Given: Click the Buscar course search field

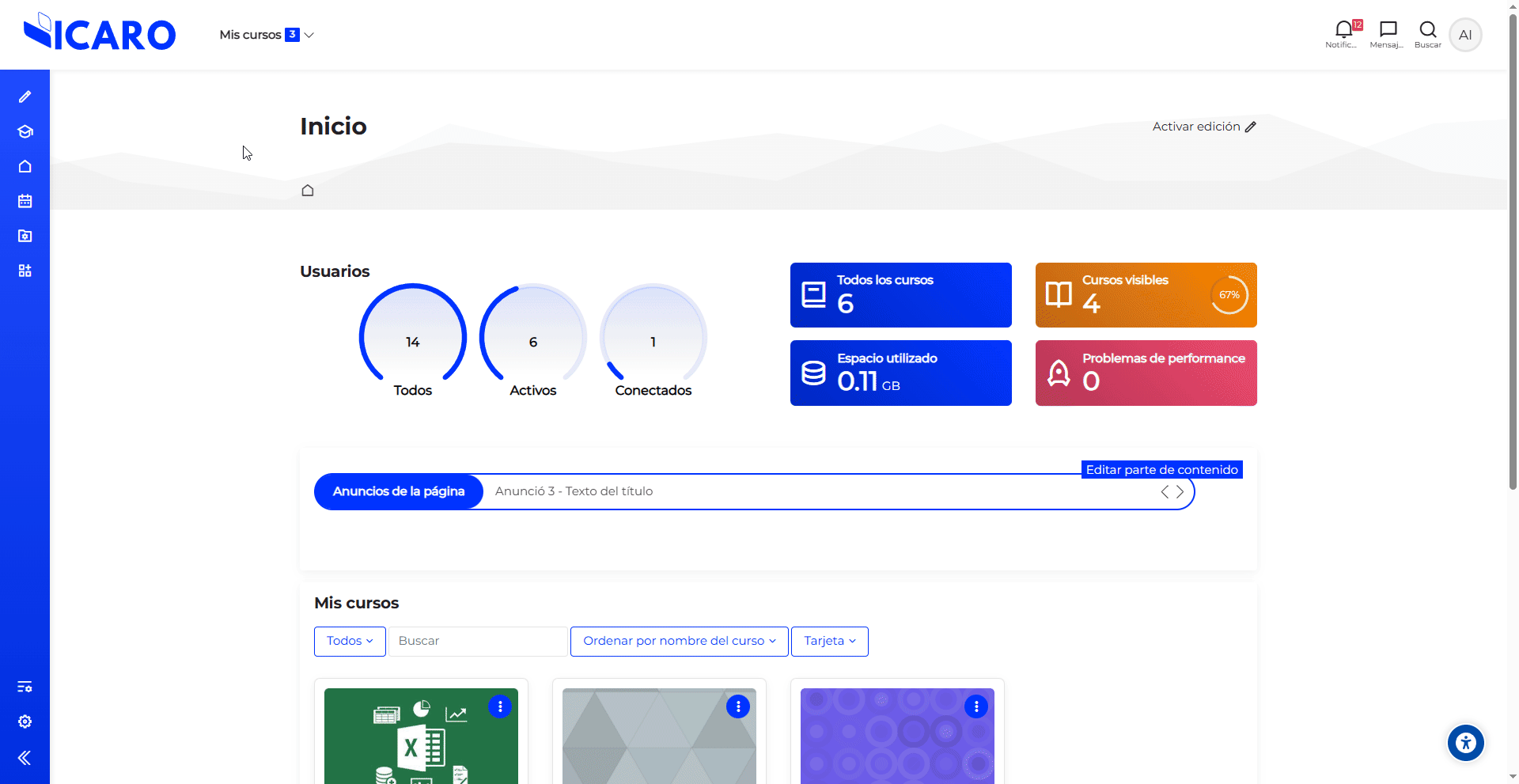Looking at the screenshot, I should click(478, 641).
